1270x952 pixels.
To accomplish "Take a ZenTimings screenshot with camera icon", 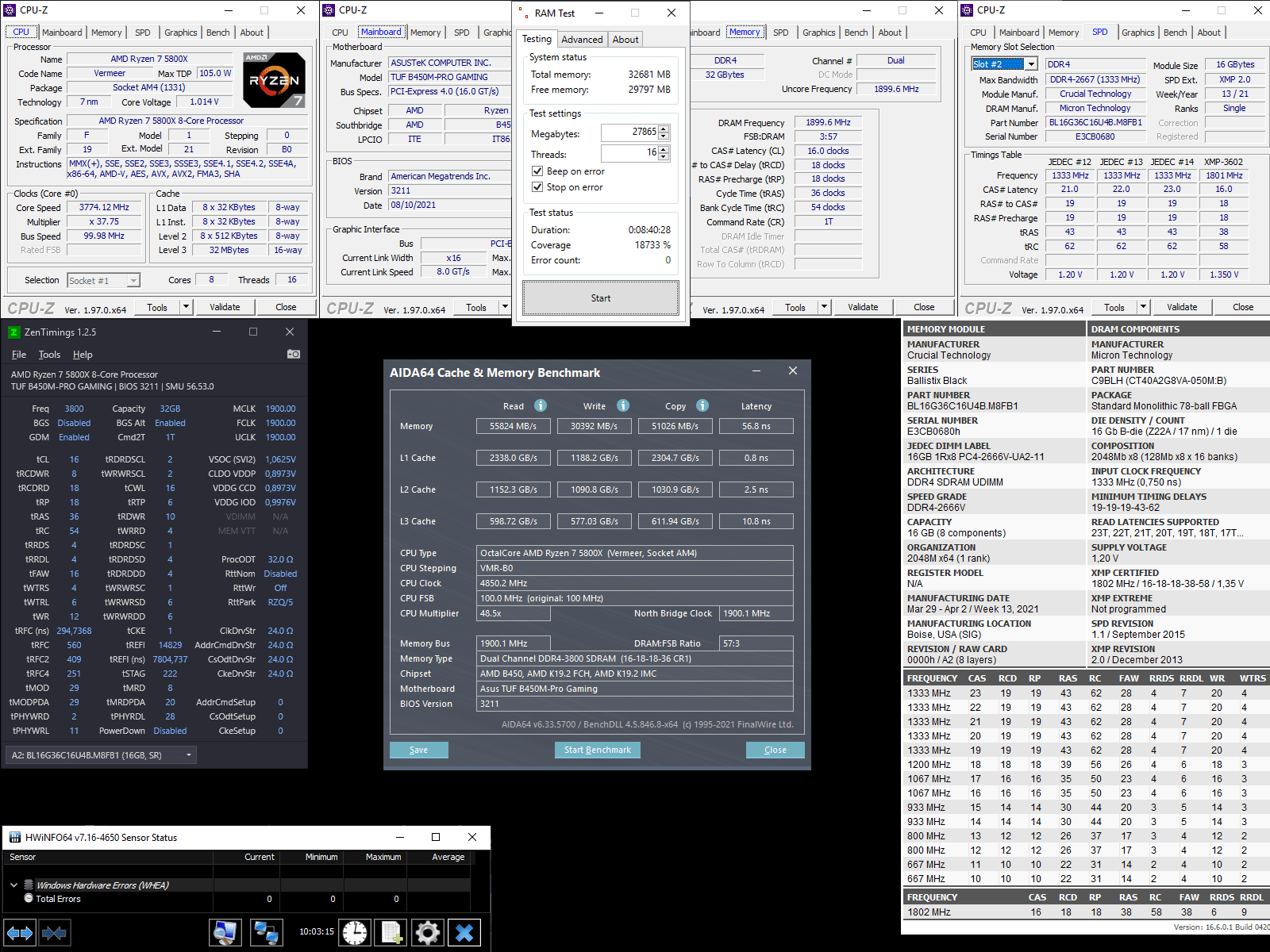I will click(x=293, y=354).
